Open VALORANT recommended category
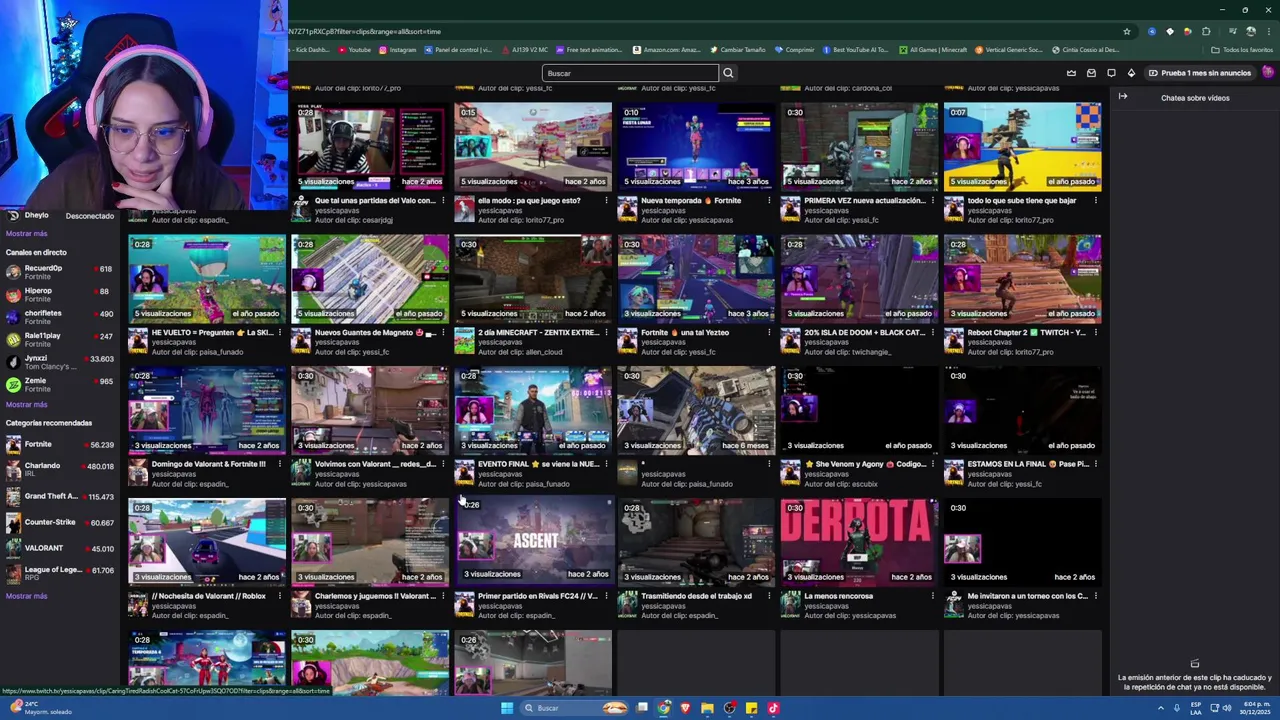The width and height of the screenshot is (1280, 720). pos(58,548)
